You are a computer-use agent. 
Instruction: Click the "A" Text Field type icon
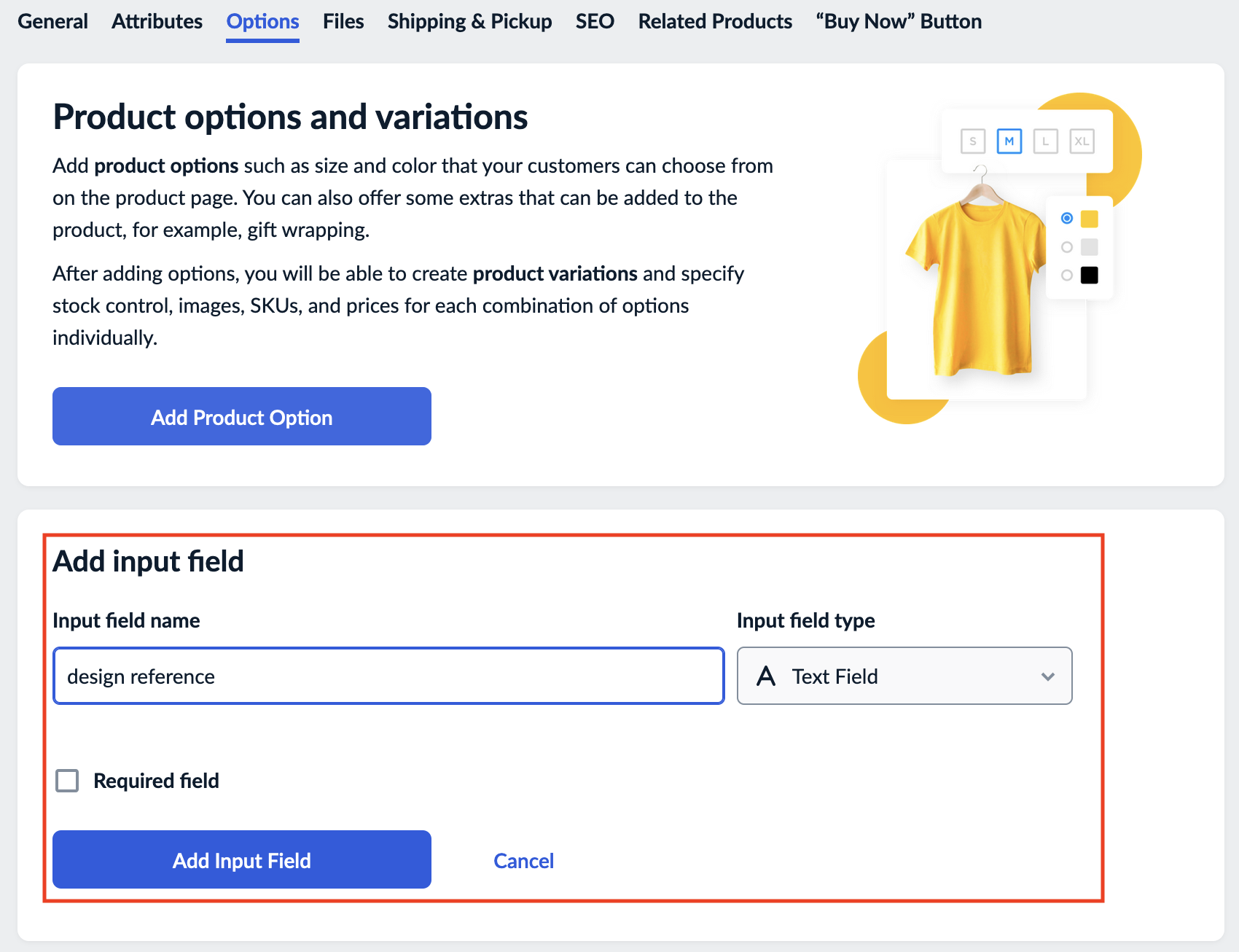point(765,676)
